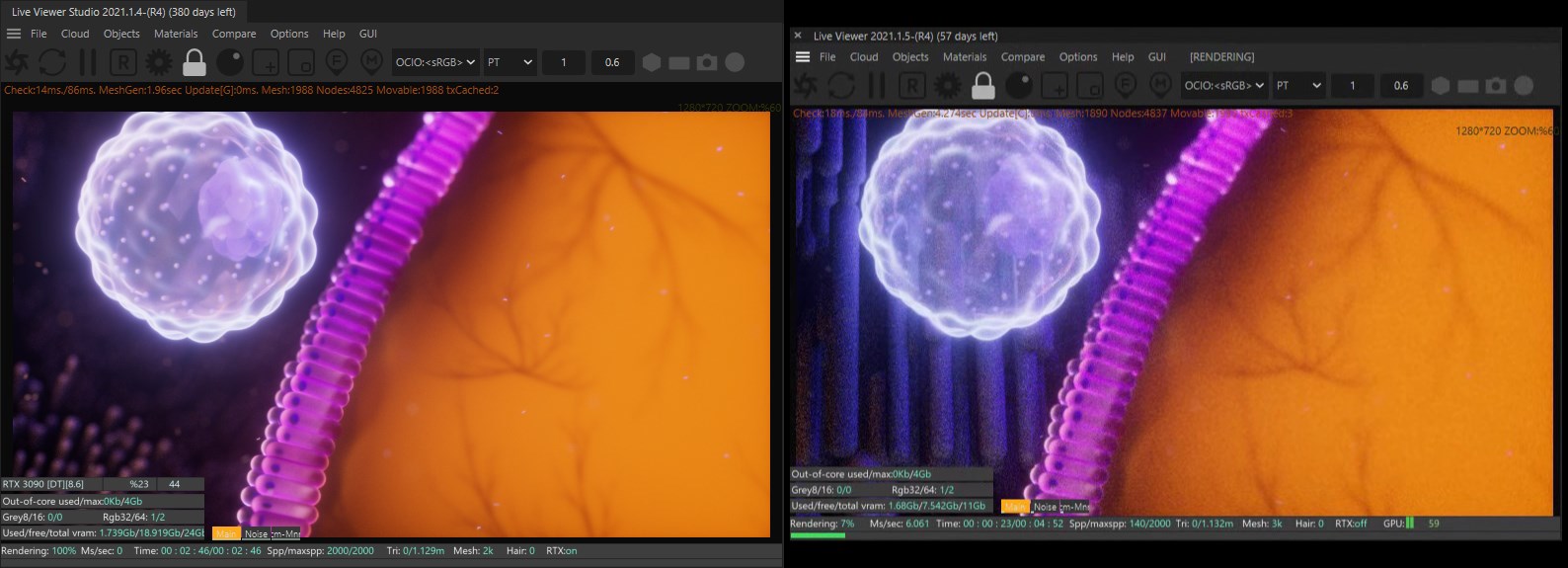Click rectangle icon in right window toolbar
Viewport: 1568px width, 568px height.
(x=1468, y=86)
